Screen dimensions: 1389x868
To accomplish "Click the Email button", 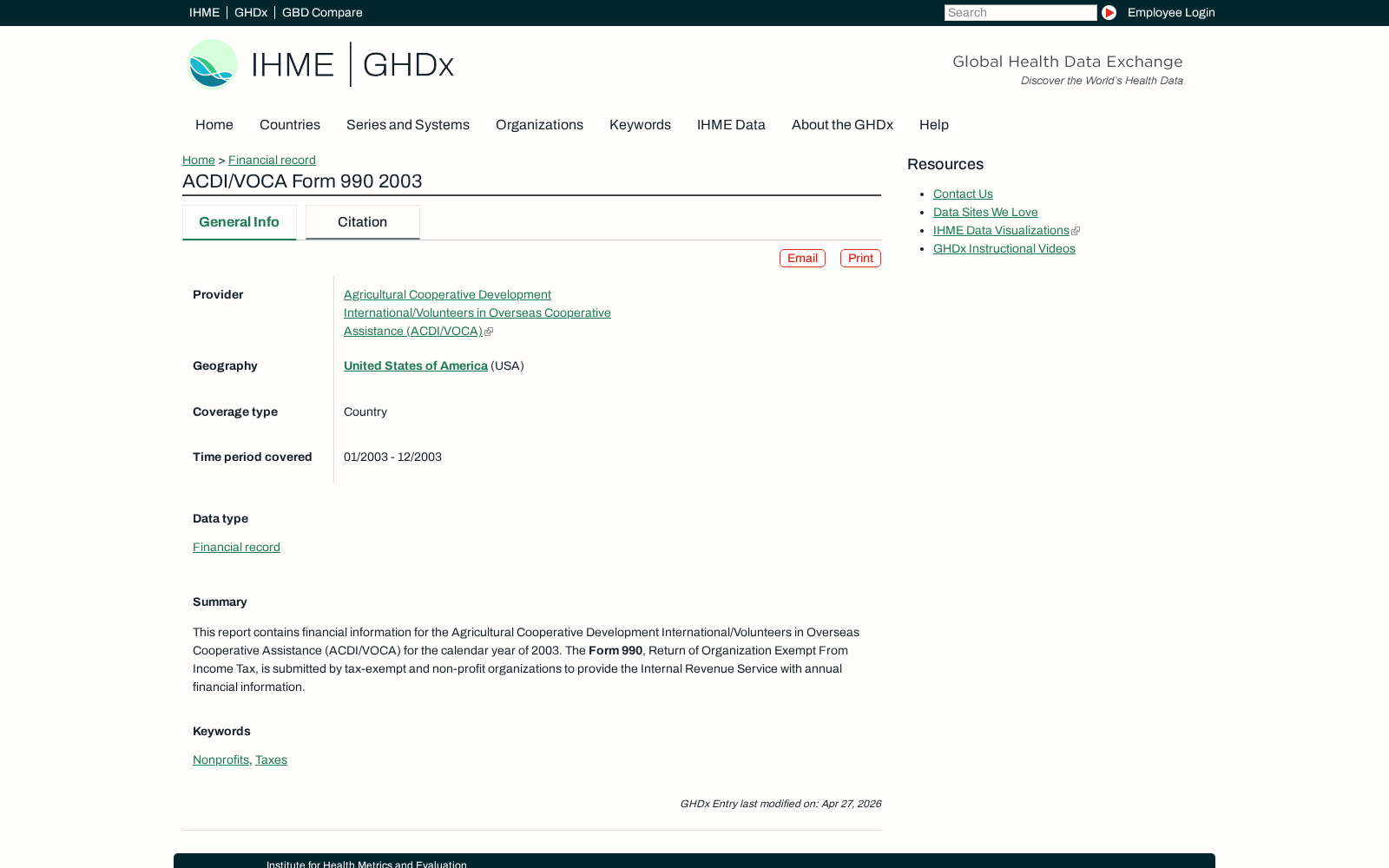I will 802,258.
